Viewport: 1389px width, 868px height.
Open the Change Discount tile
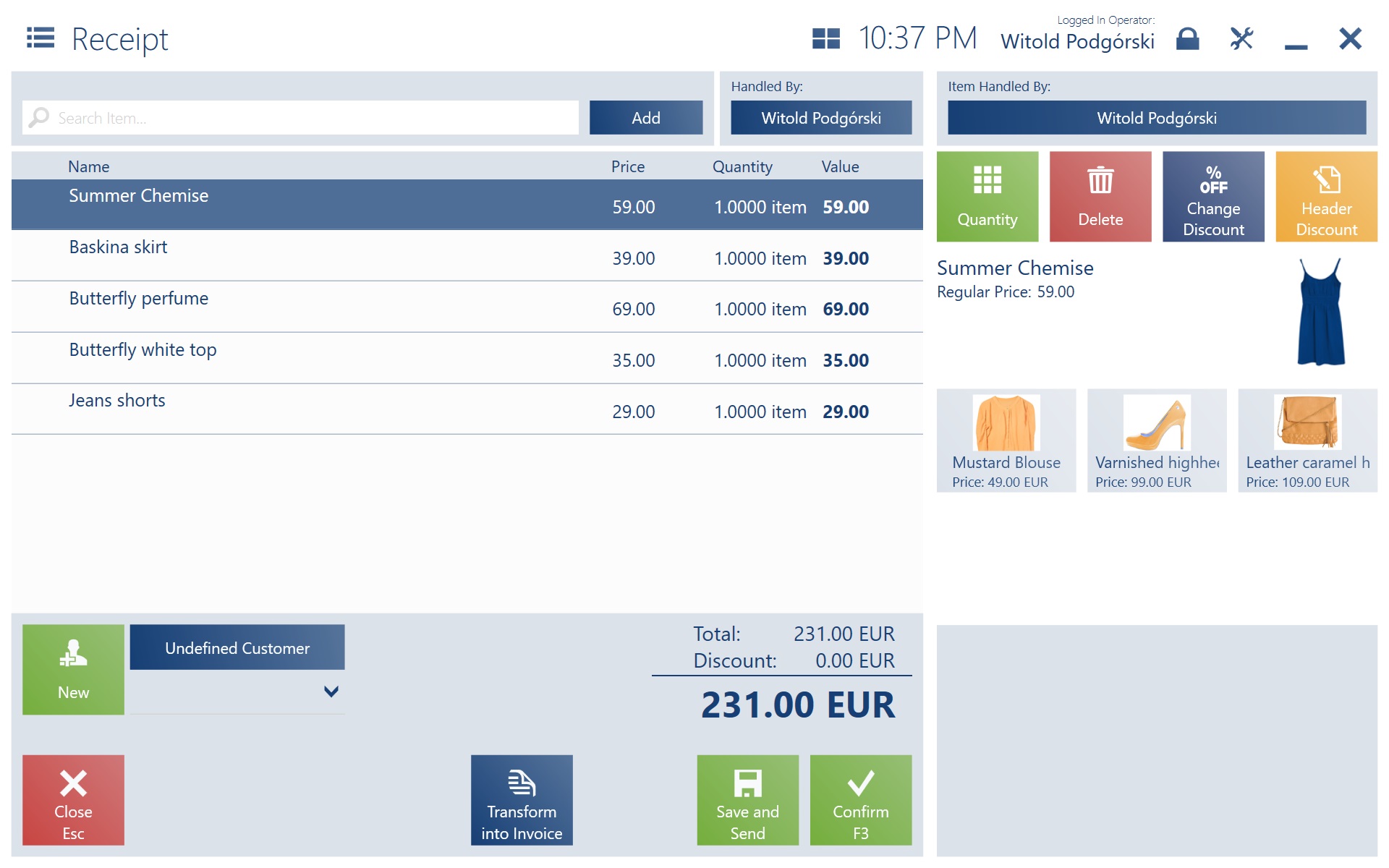(1212, 197)
